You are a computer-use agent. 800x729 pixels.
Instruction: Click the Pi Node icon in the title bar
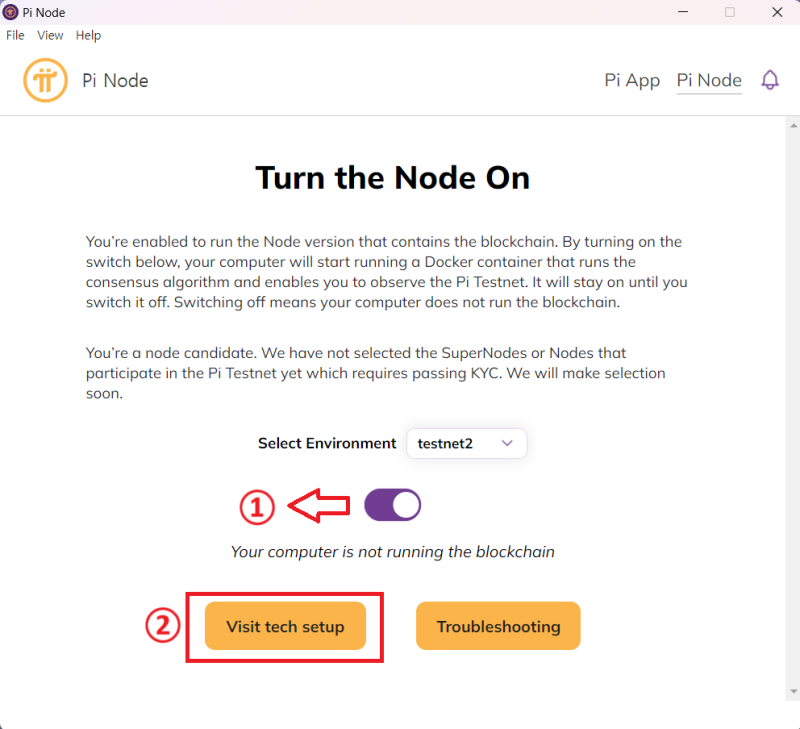pyautogui.click(x=10, y=12)
